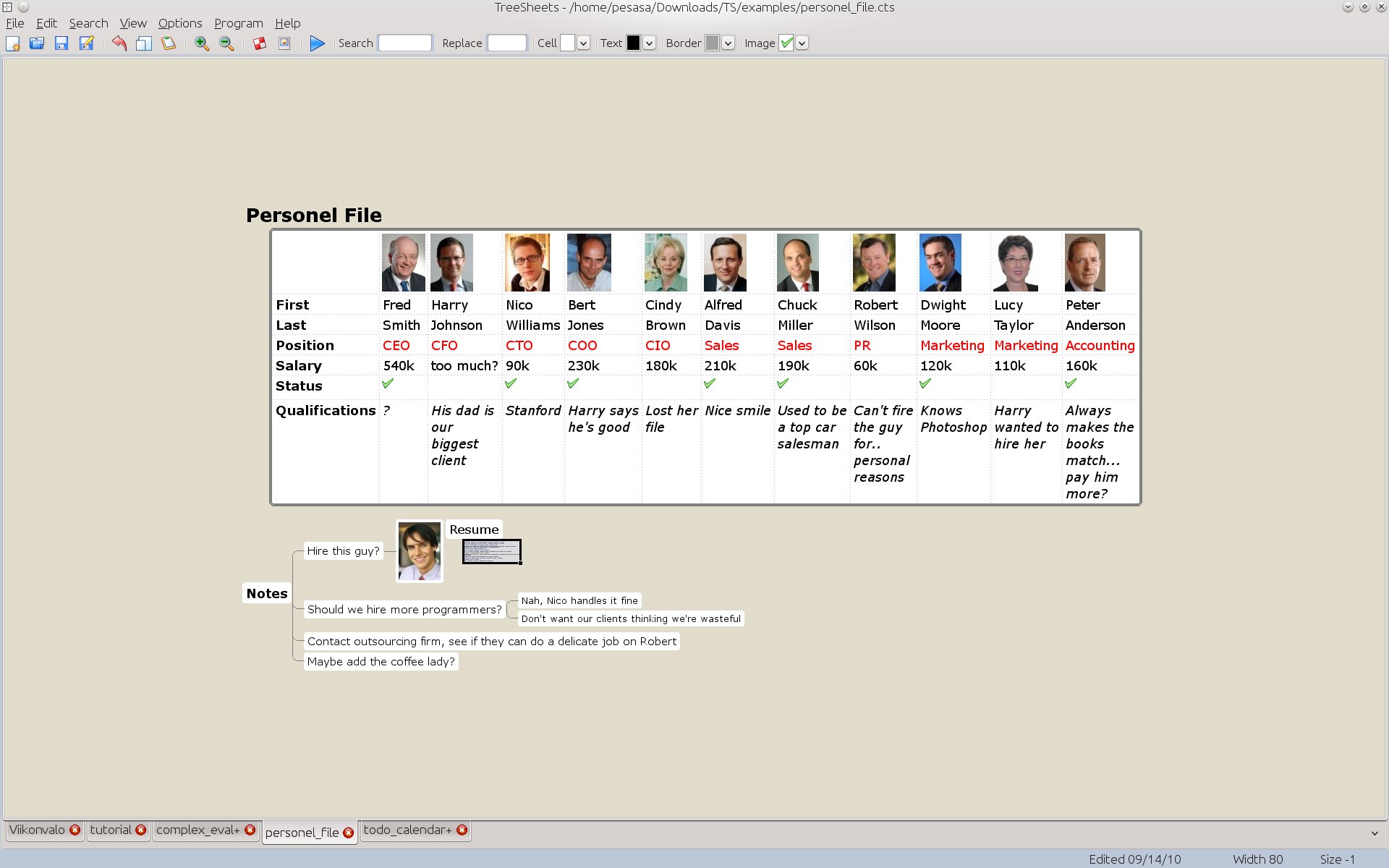
Task: Select the Border gray color swatch
Action: [x=712, y=43]
